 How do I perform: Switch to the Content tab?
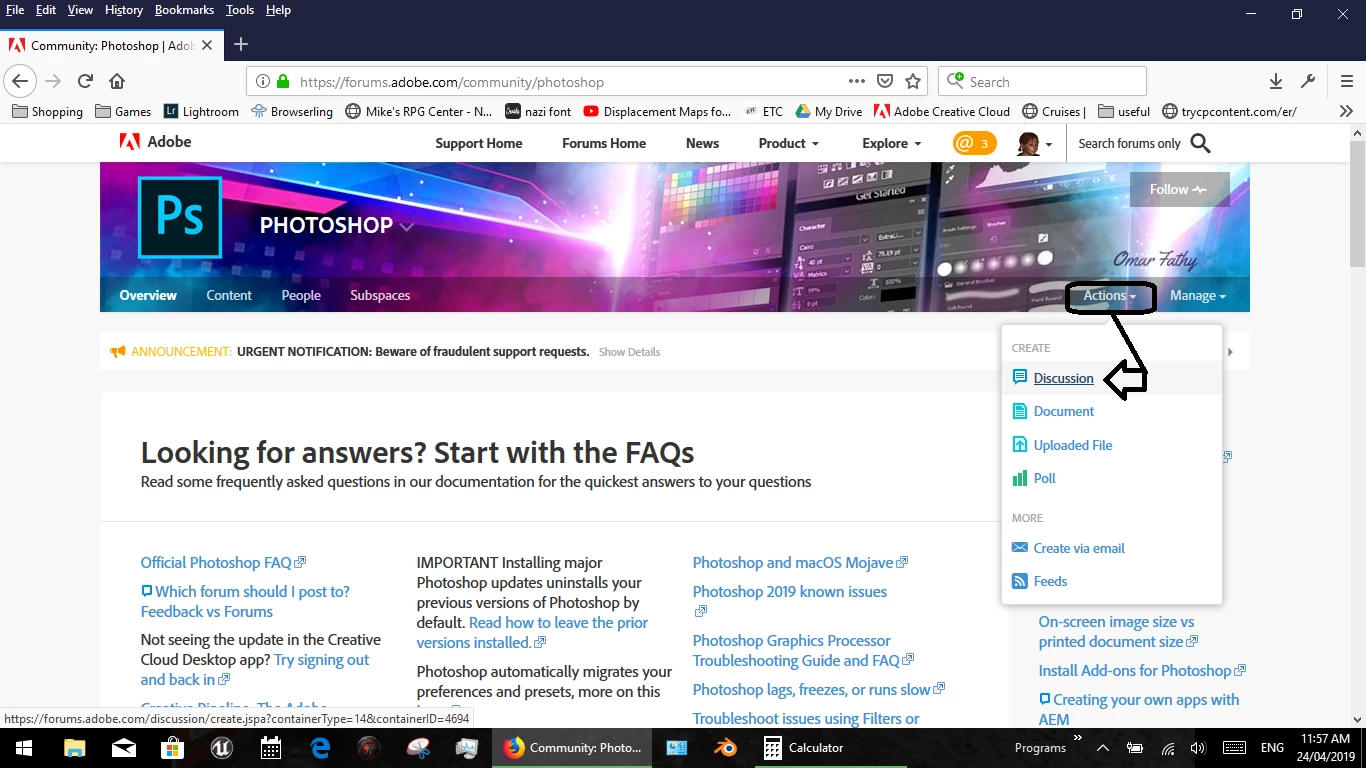pos(229,295)
